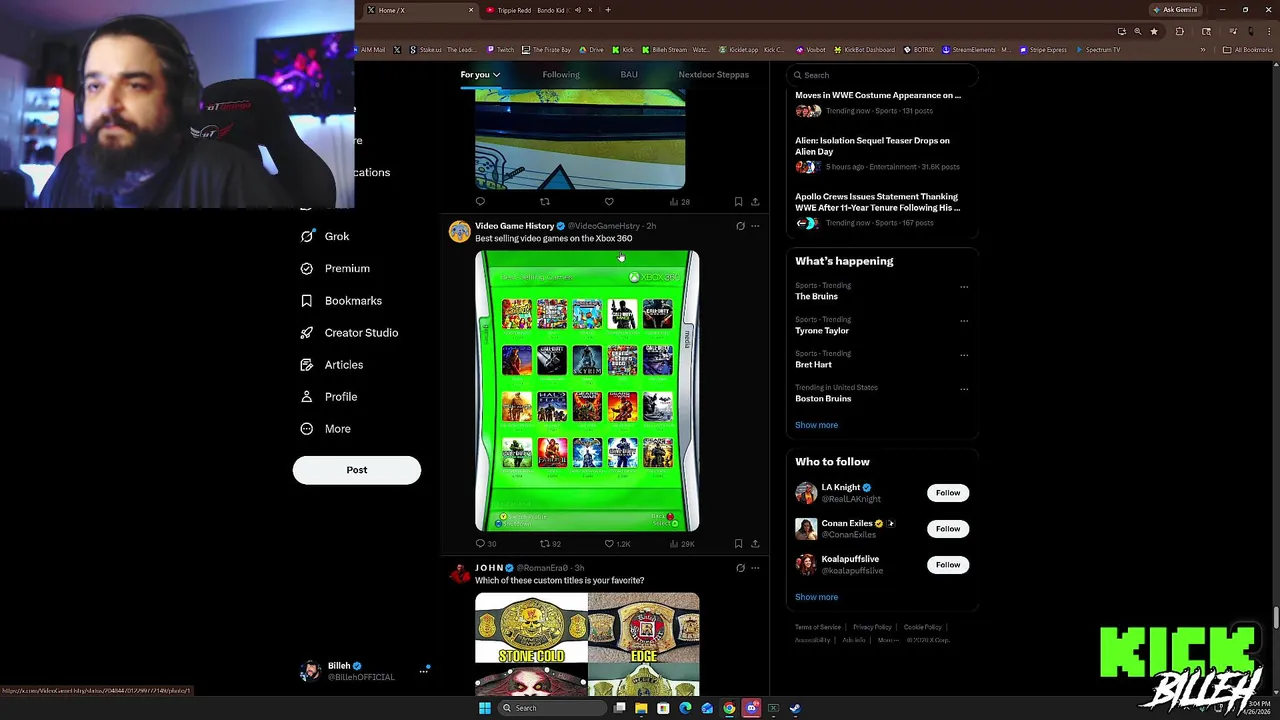Open Grok explain on JOHN post
This screenshot has height=720, width=1280.
(740, 568)
